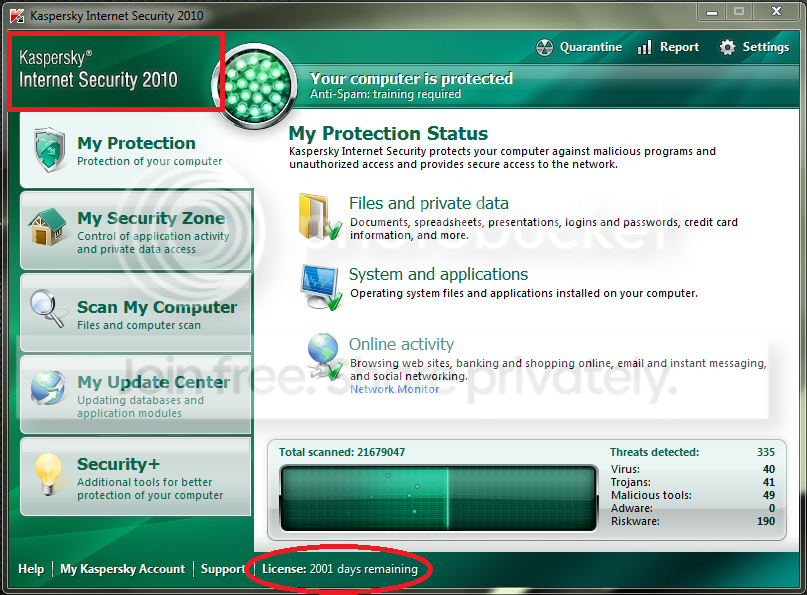Minimize the Kaspersky window
Screen dimensions: 807x595
pos(712,12)
